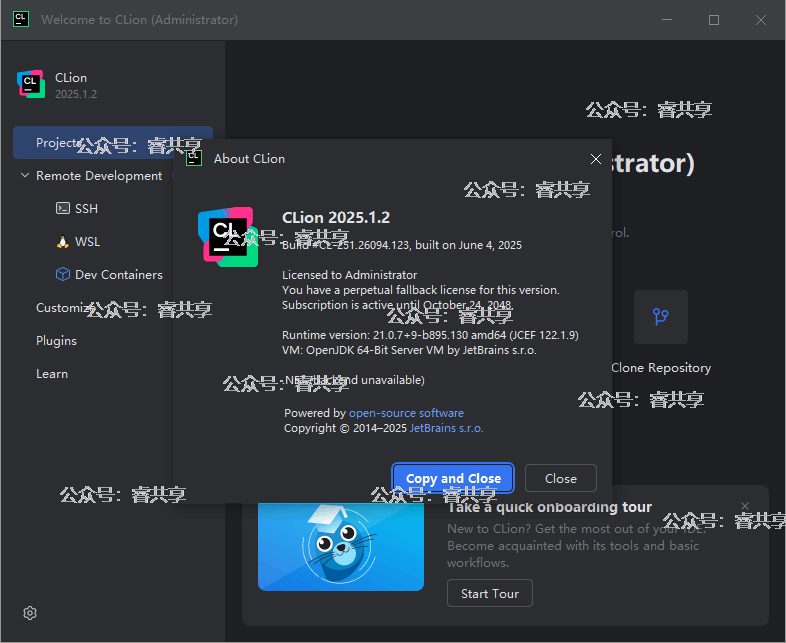Viewport: 786px width, 643px height.
Task: Click the 'Subscription is active until' line
Action: click(x=398, y=305)
